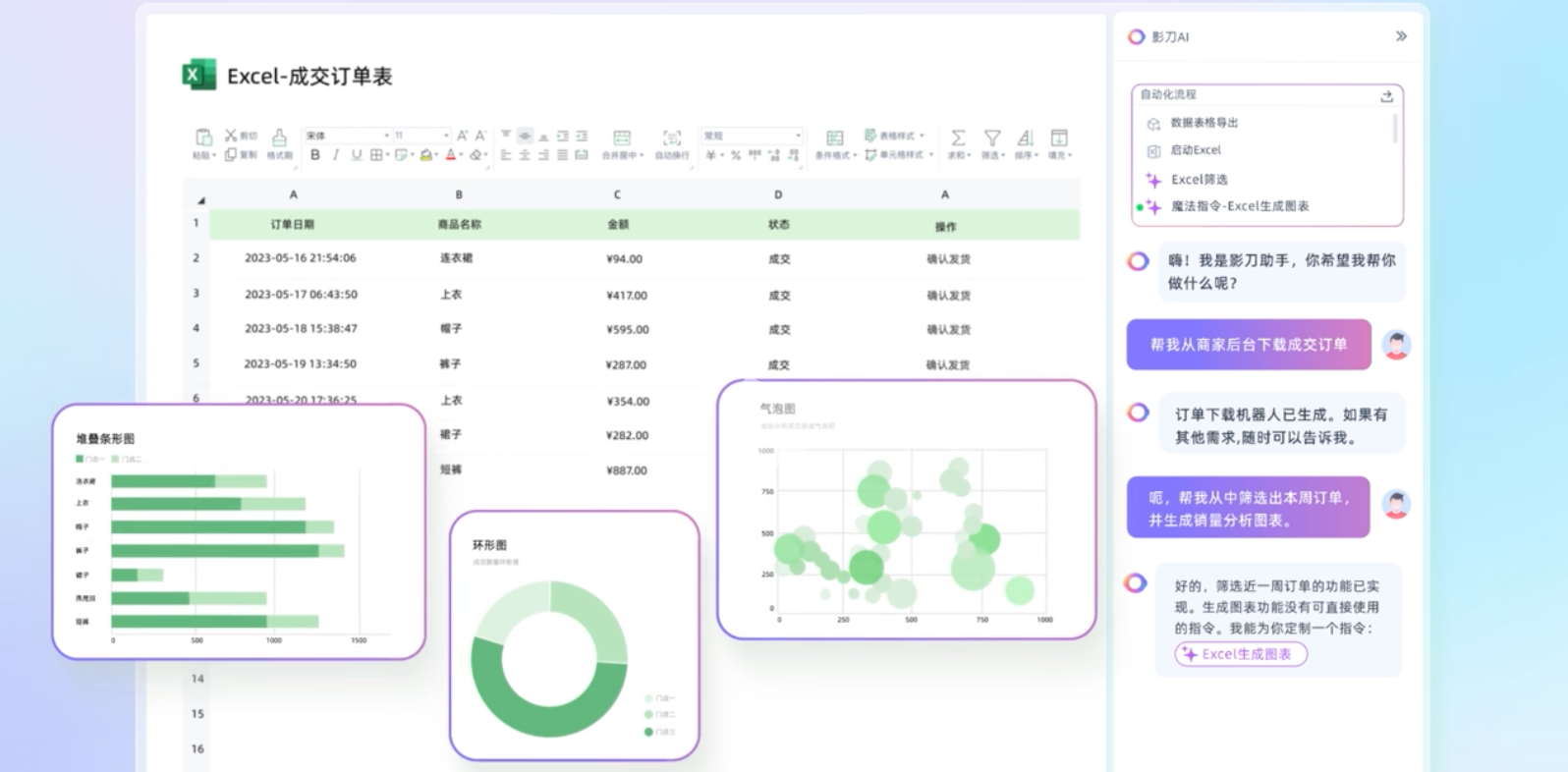Click the Excel生成图表 command button
1568x772 pixels.
1241,654
